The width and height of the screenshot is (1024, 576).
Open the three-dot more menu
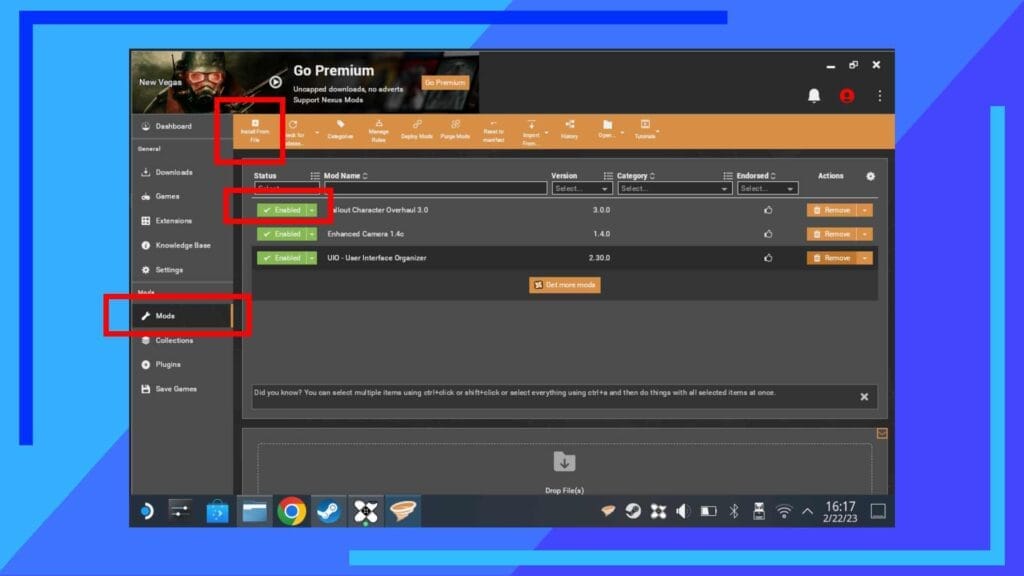[880, 96]
